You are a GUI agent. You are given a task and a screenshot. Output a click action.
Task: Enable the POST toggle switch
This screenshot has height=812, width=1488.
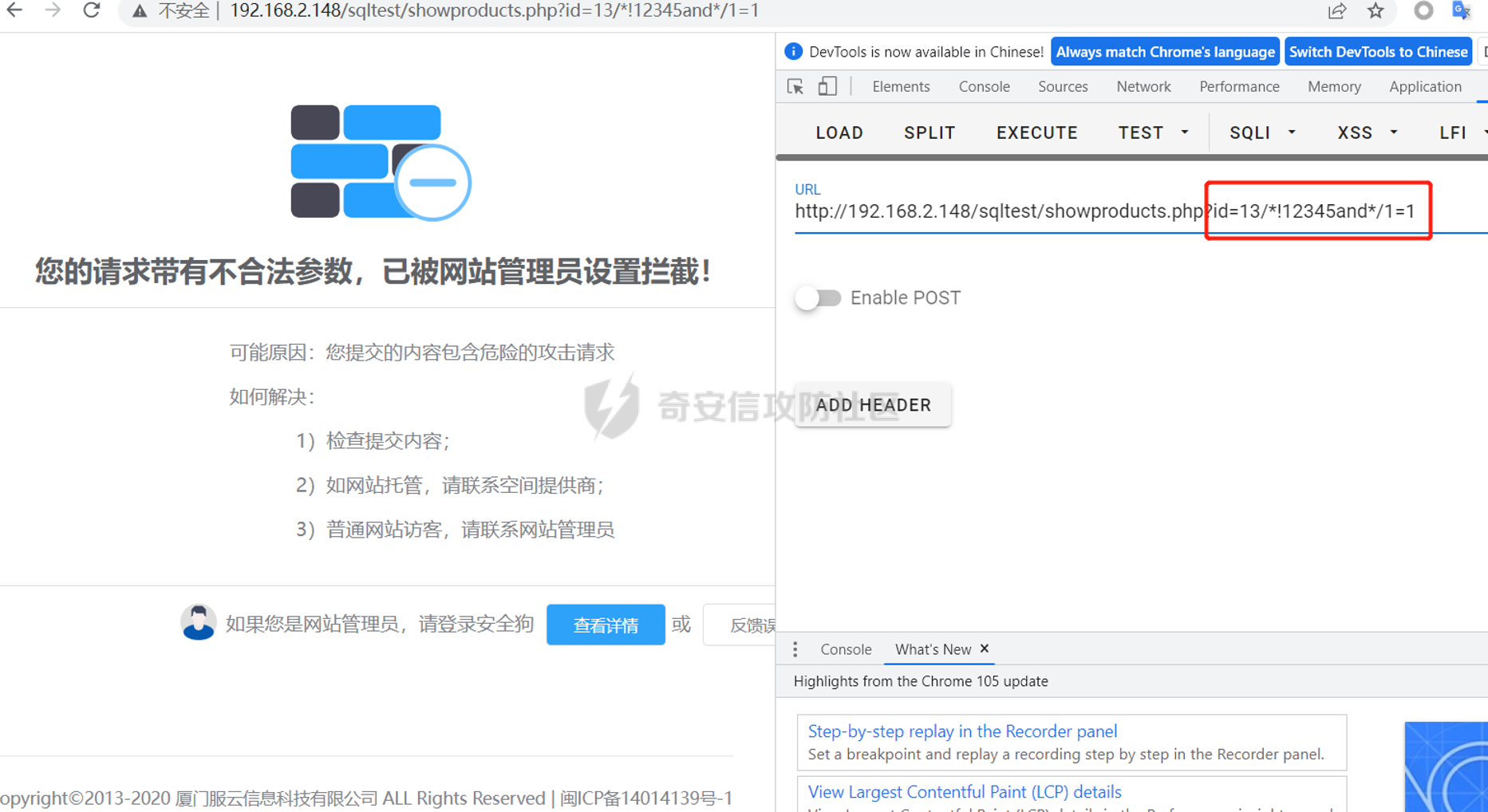click(818, 298)
